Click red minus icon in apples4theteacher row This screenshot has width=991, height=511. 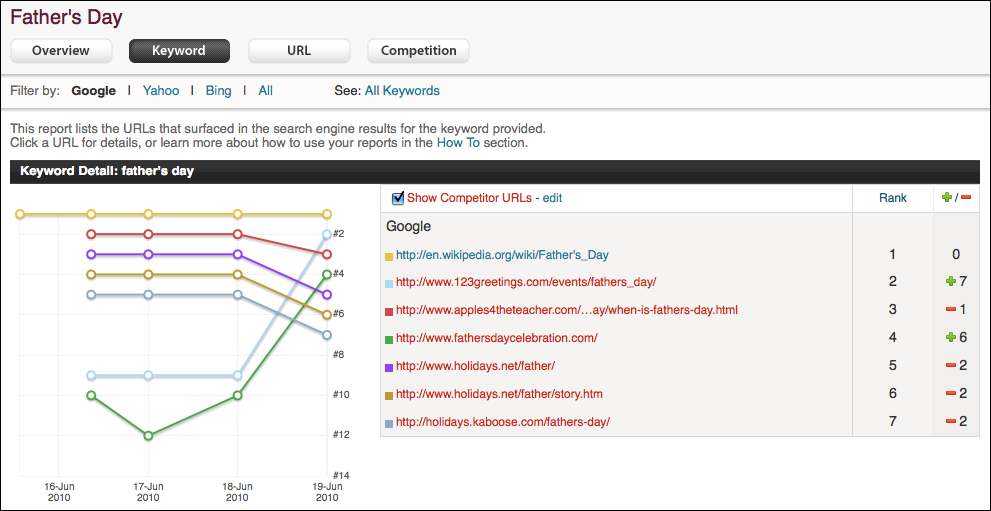point(950,310)
